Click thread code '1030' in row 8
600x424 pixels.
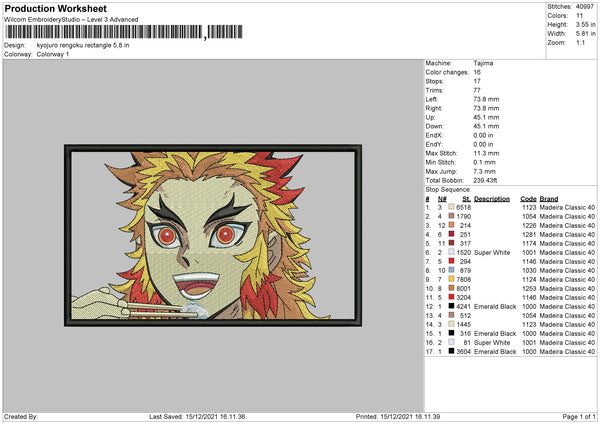click(x=529, y=270)
